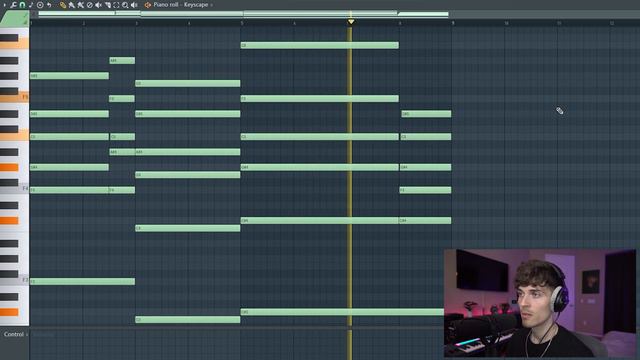Screen dimensions: 640x360
Task: Click the overview scrollbar above the ruler
Action: pos(243,14)
